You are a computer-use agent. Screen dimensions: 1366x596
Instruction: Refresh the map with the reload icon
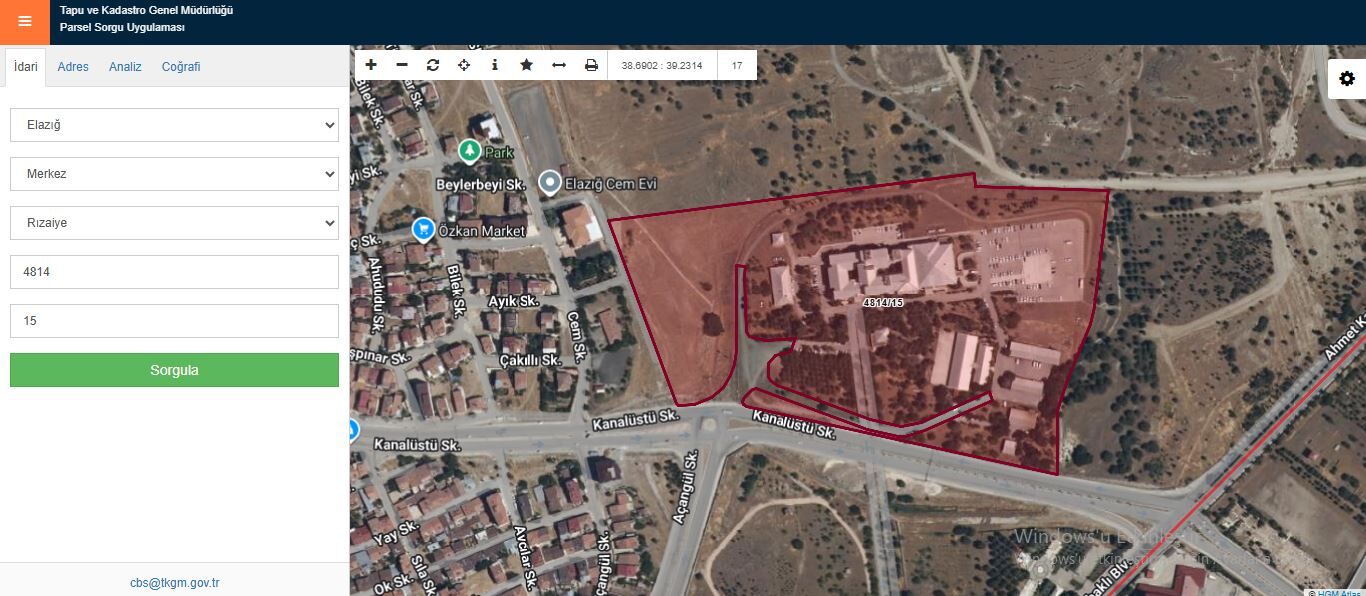click(x=433, y=65)
